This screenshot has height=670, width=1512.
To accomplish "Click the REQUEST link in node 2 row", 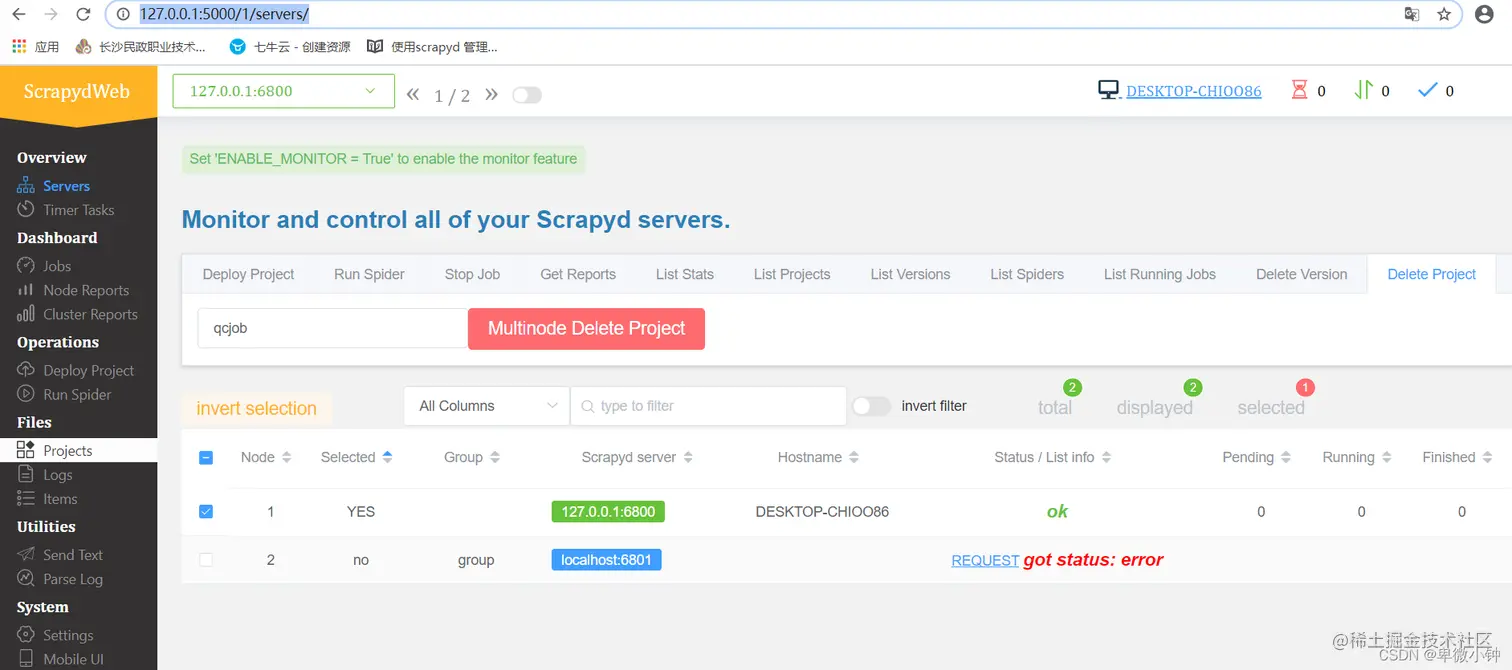I will (x=985, y=560).
